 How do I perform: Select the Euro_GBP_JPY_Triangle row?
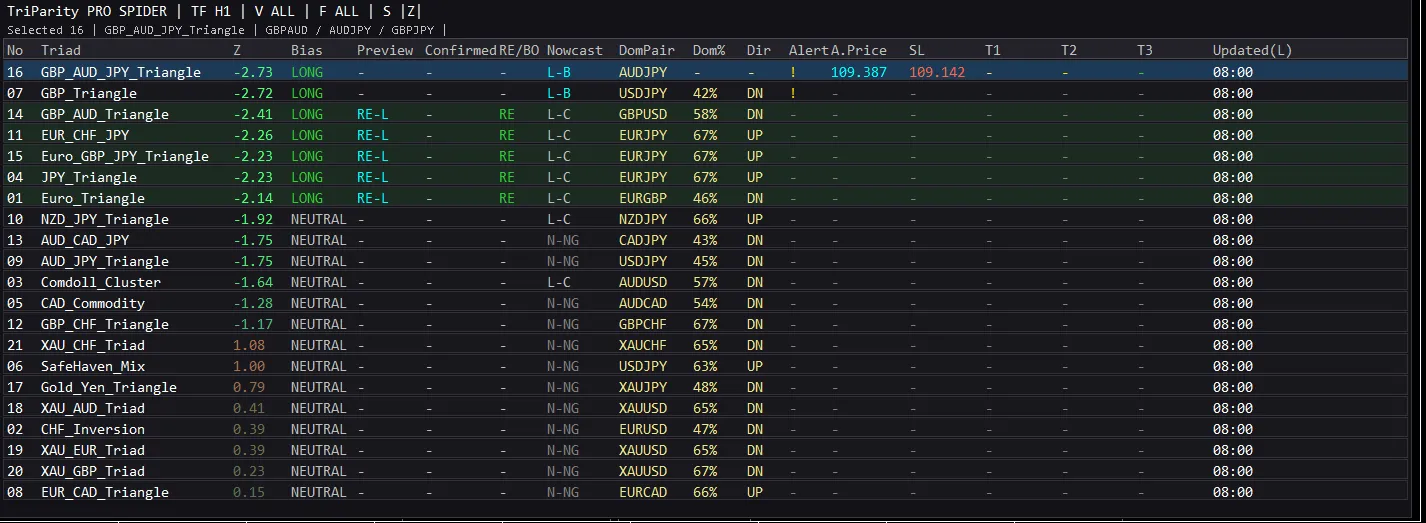pos(704,156)
